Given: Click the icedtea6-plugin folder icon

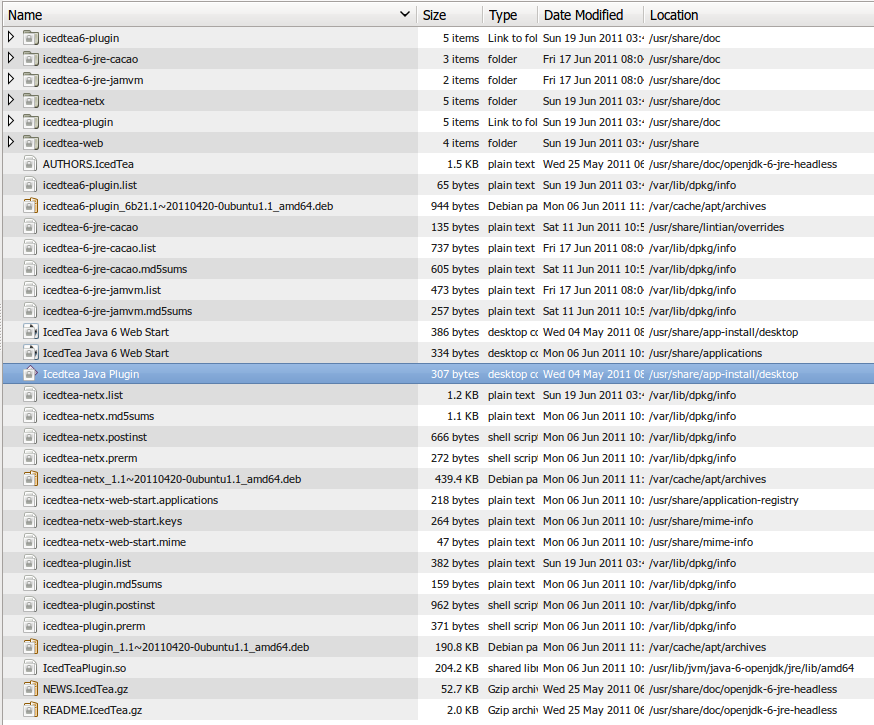Looking at the screenshot, I should pos(30,38).
